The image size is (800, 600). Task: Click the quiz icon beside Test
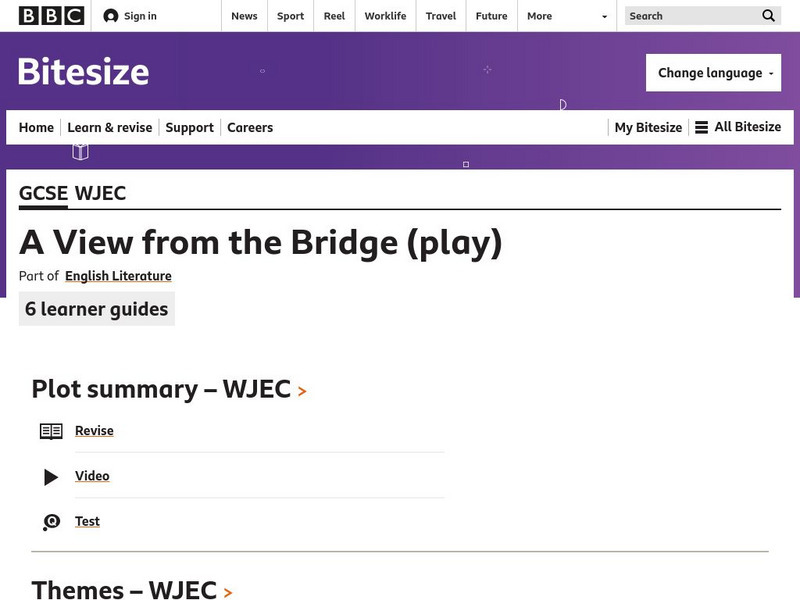tap(50, 521)
